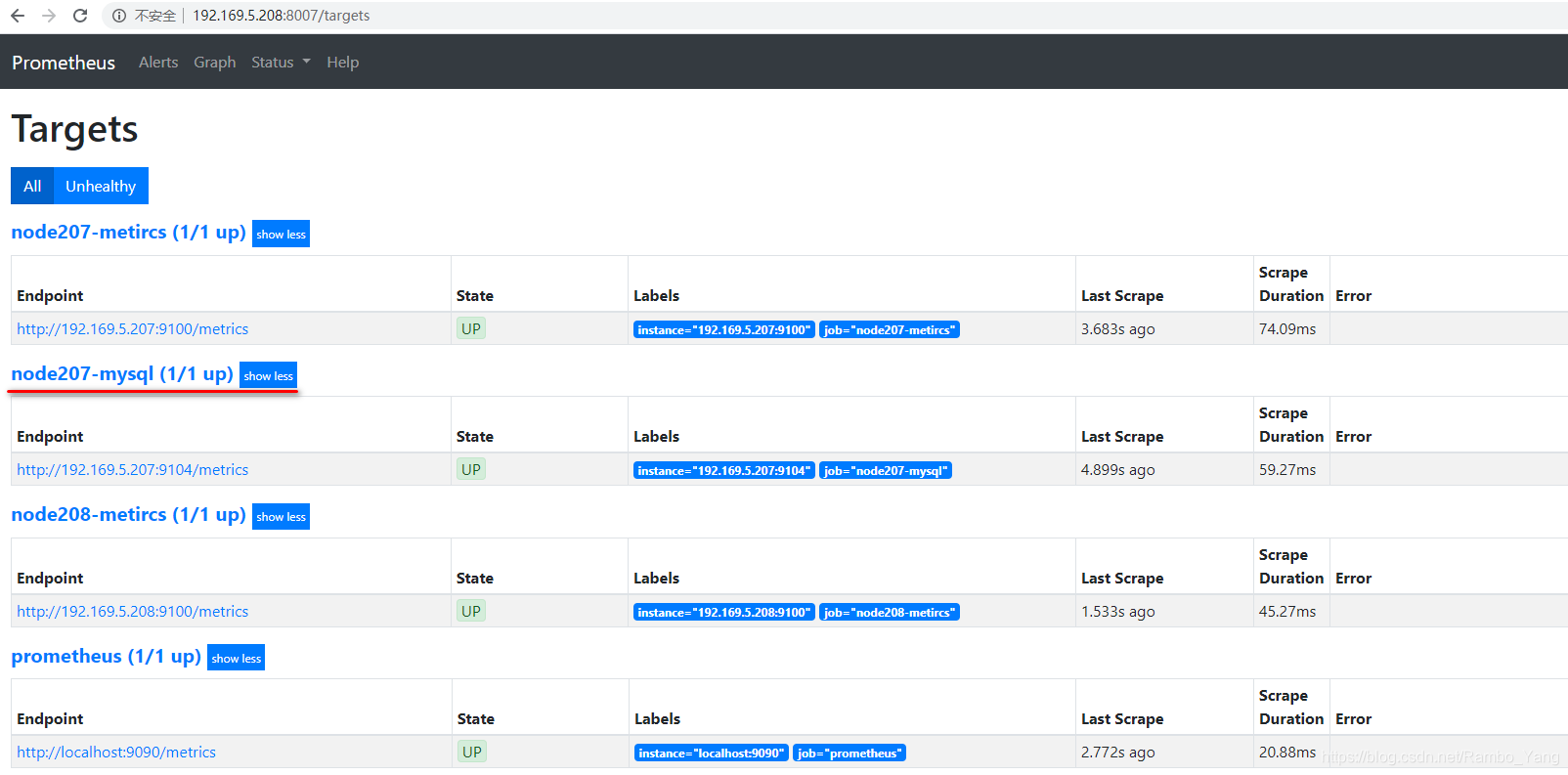Reload the page with the refresh icon

80,16
